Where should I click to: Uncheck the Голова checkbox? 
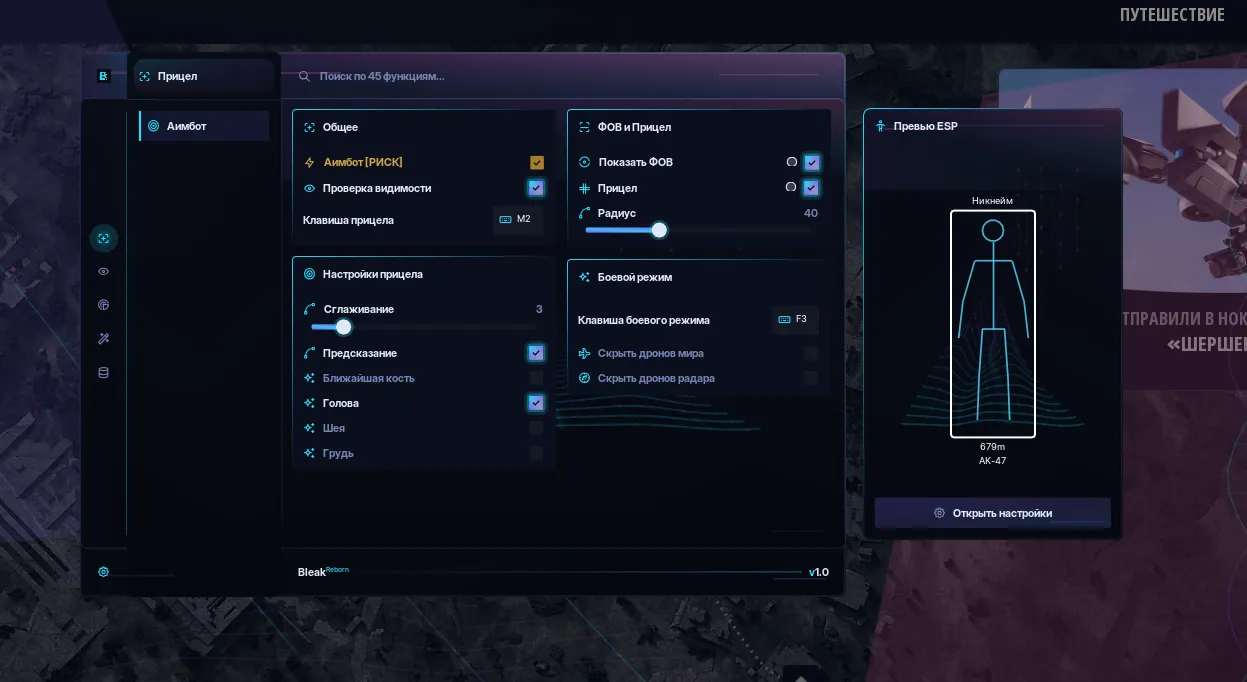537,403
